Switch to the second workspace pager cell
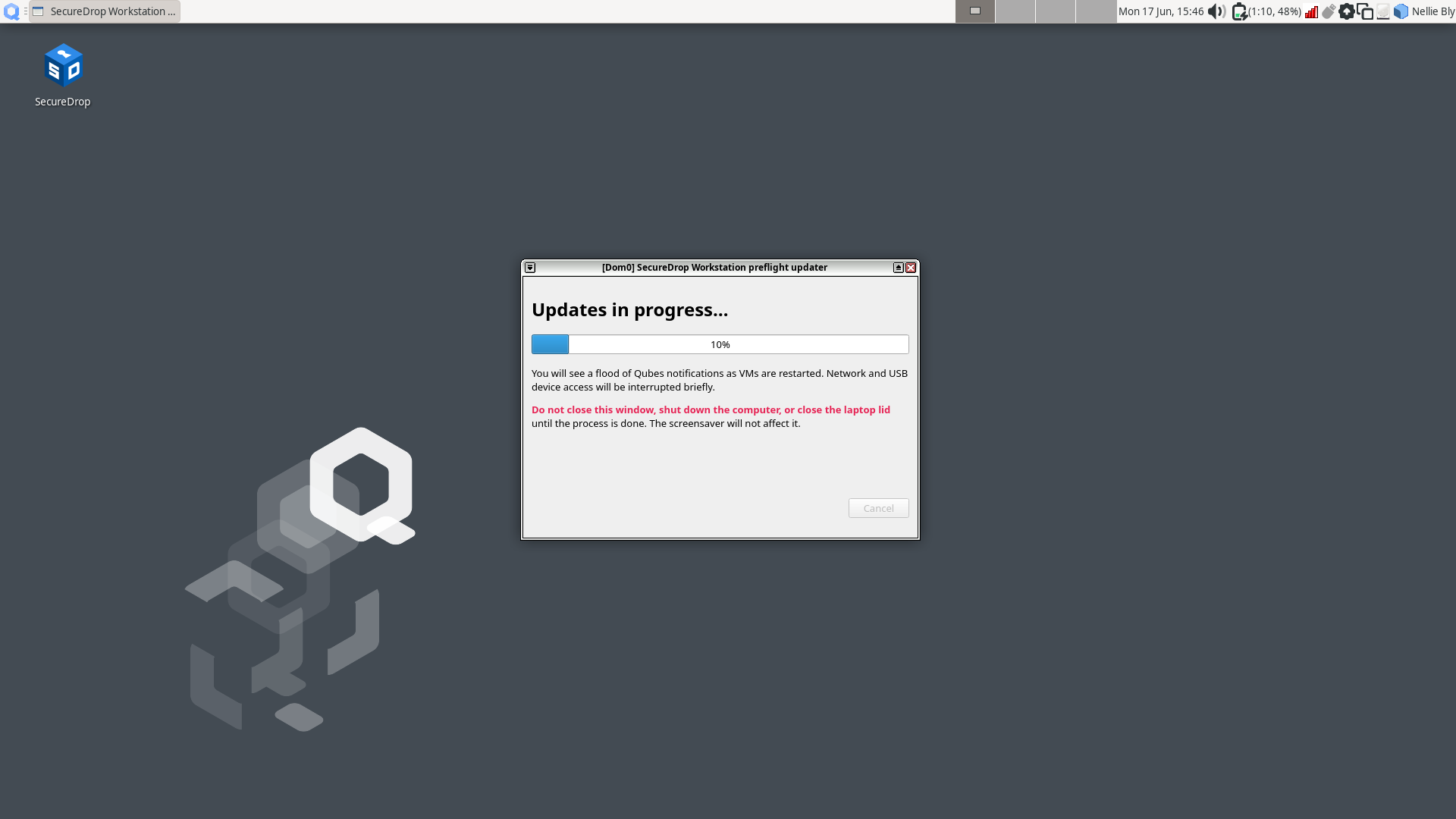 [1015, 11]
